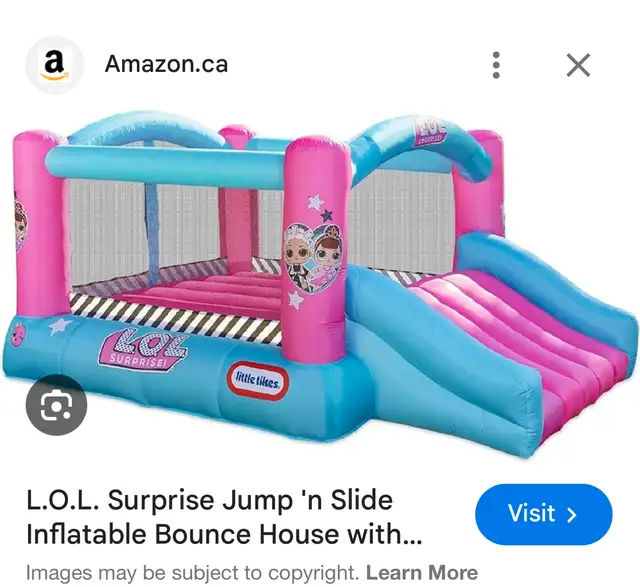Open the three-dot more options menu
Viewport: 640px width, 587px height.
[496, 65]
